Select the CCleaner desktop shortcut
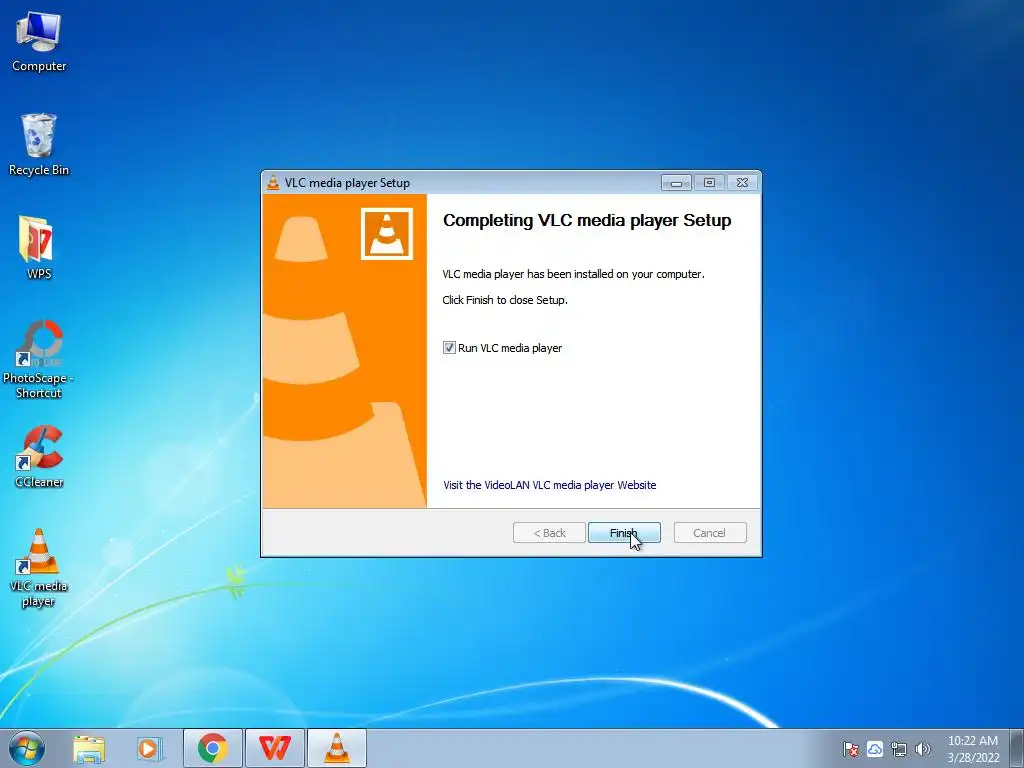Screen dimensions: 1024x768 tap(39, 456)
